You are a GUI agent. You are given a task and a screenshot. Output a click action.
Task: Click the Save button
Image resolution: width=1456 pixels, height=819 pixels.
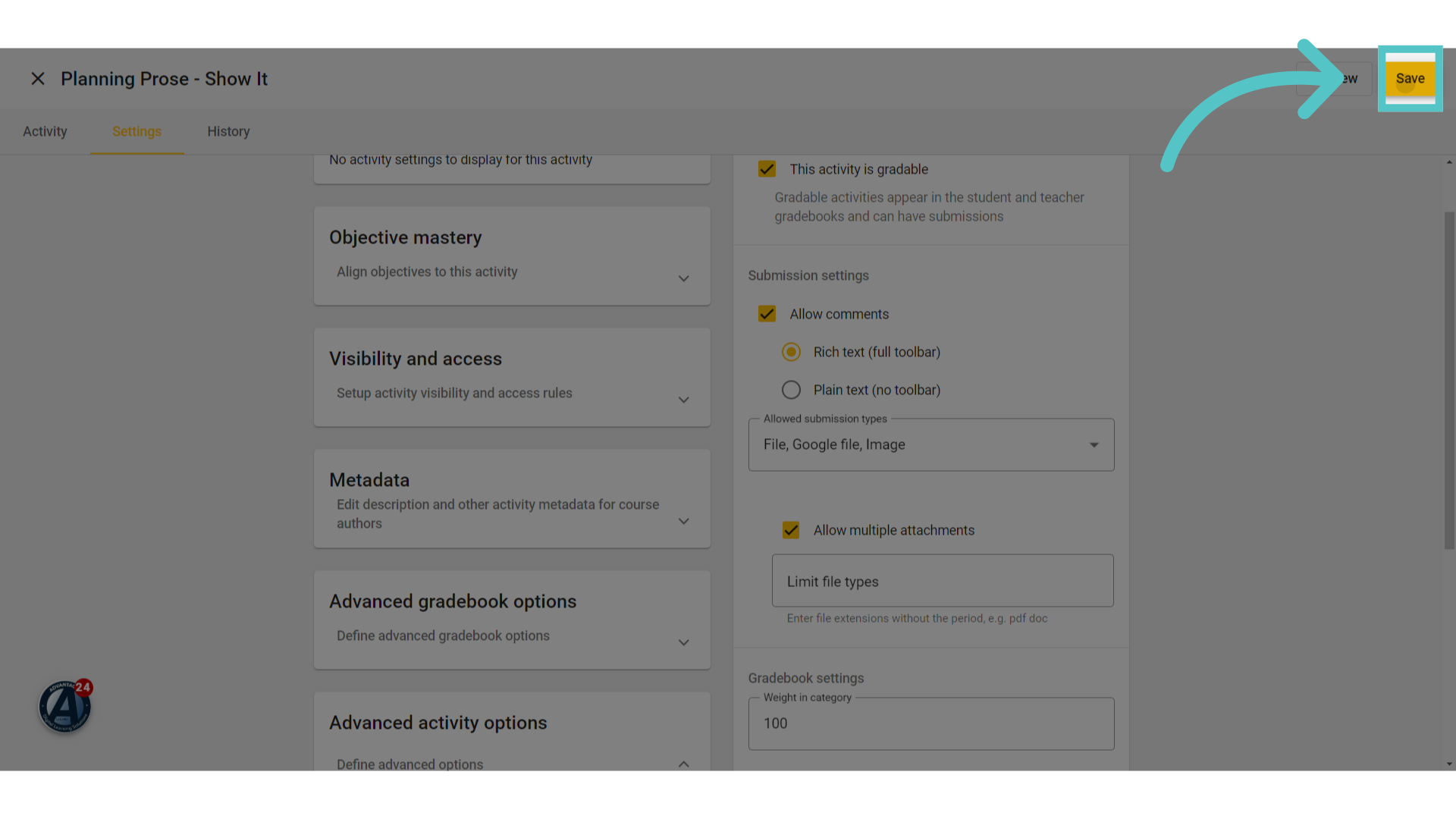[1410, 79]
